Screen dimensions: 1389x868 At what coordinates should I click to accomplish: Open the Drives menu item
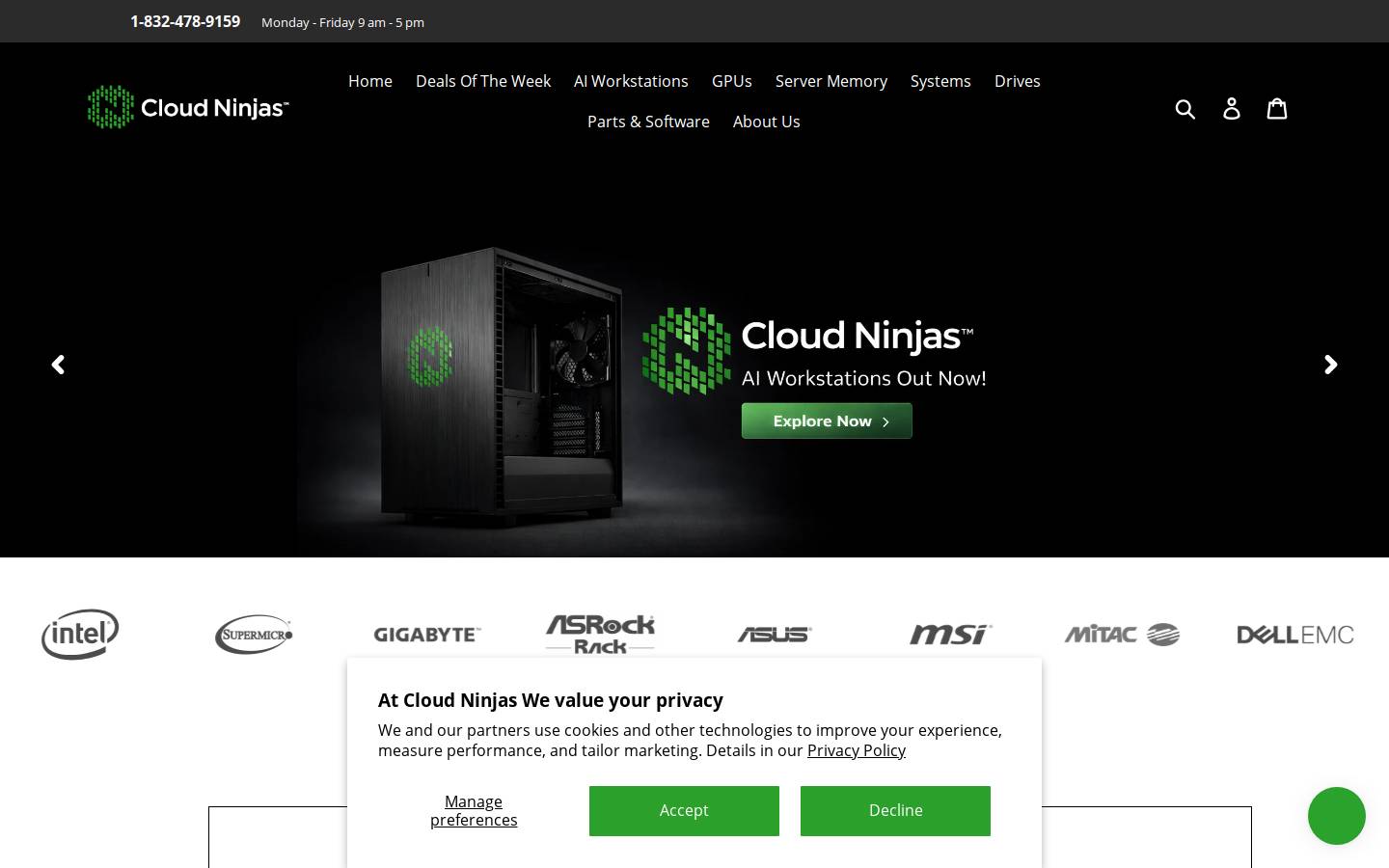[x=1018, y=81]
